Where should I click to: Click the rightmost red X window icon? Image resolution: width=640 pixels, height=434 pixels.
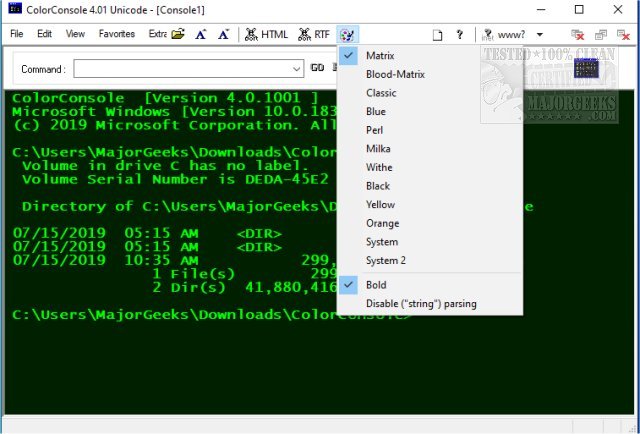[x=623, y=35]
